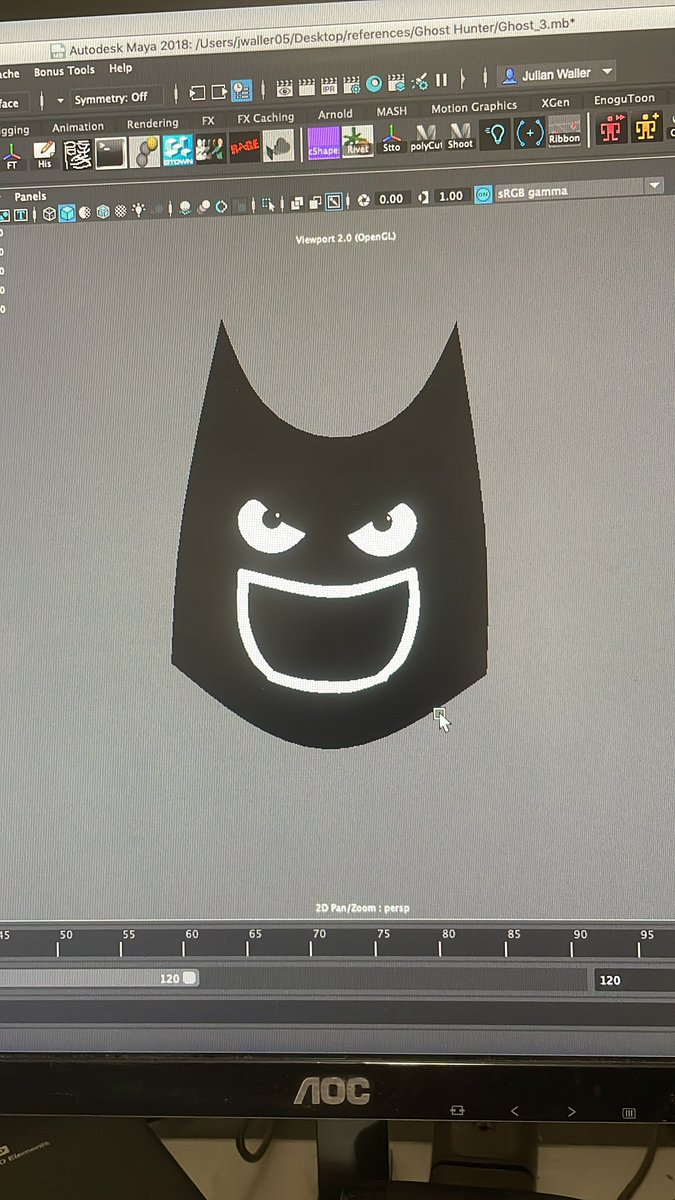This screenshot has width=675, height=1200.
Task: Click the yellow robot rig shelf icon
Action: coord(648,128)
